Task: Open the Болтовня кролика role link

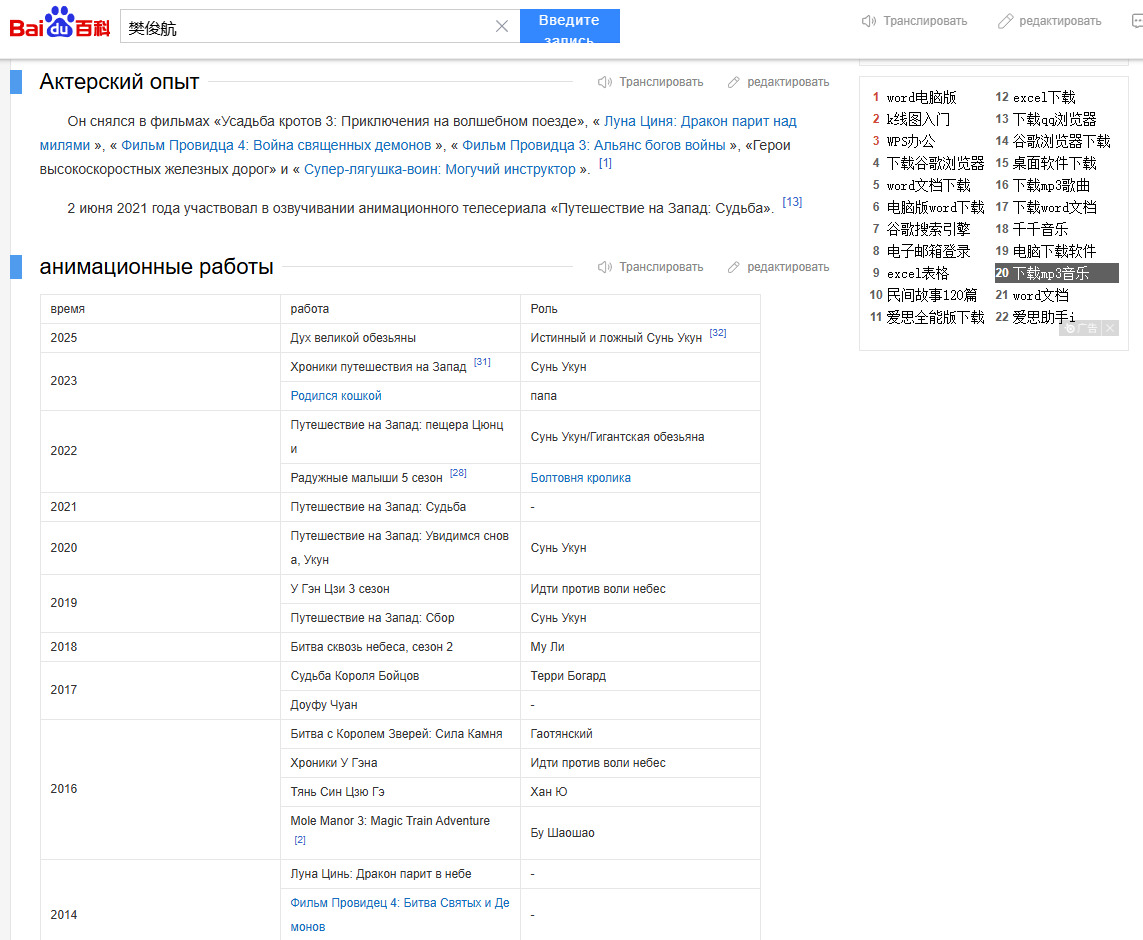Action: pos(580,478)
